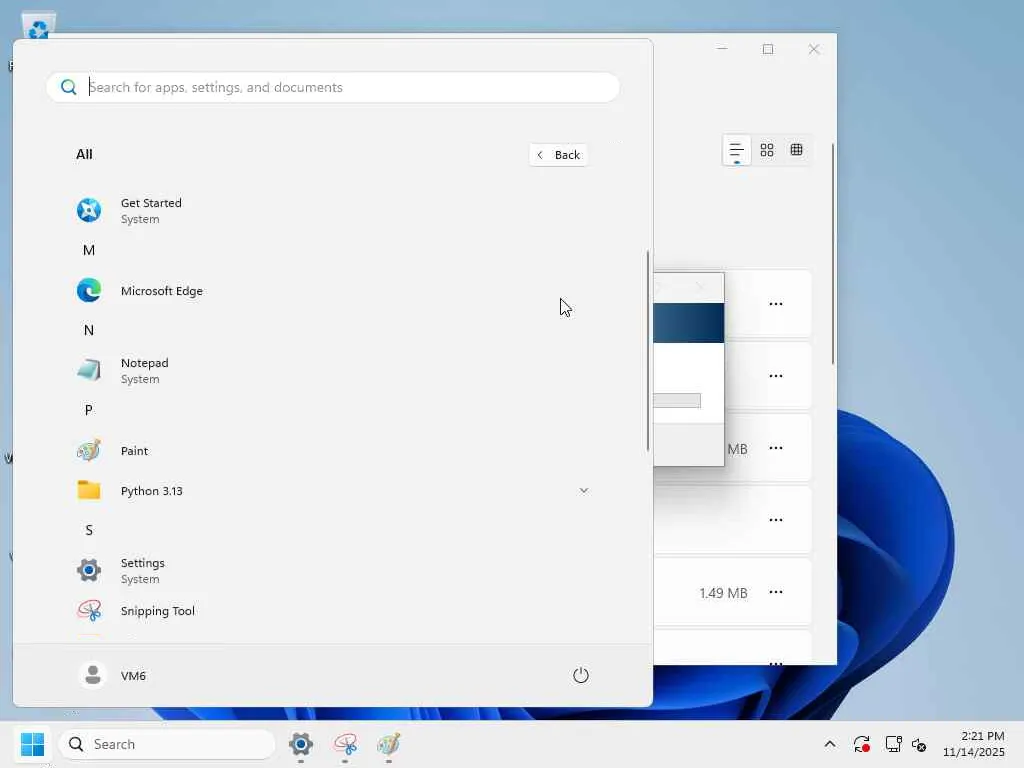This screenshot has height=768, width=1024.
Task: Show hidden system tray icons
Action: 829,744
